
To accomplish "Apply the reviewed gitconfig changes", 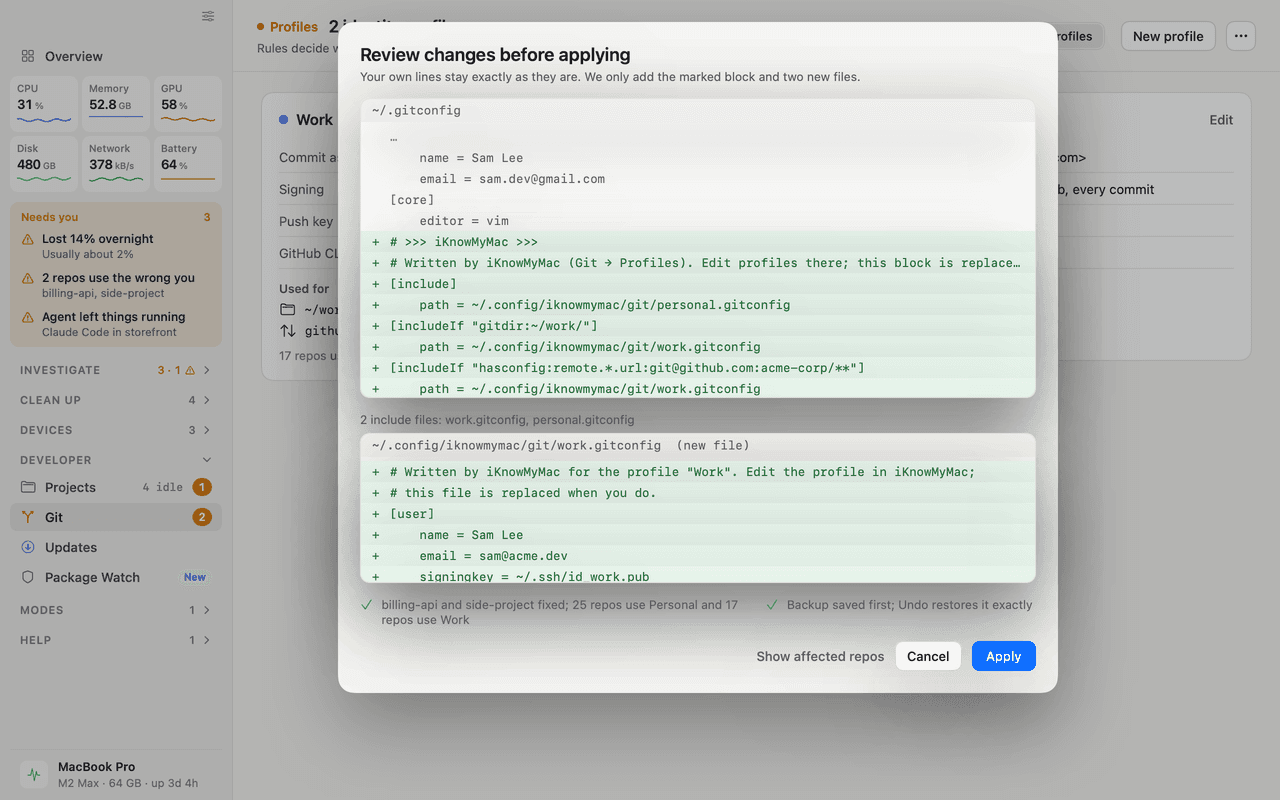I will 1003,656.
